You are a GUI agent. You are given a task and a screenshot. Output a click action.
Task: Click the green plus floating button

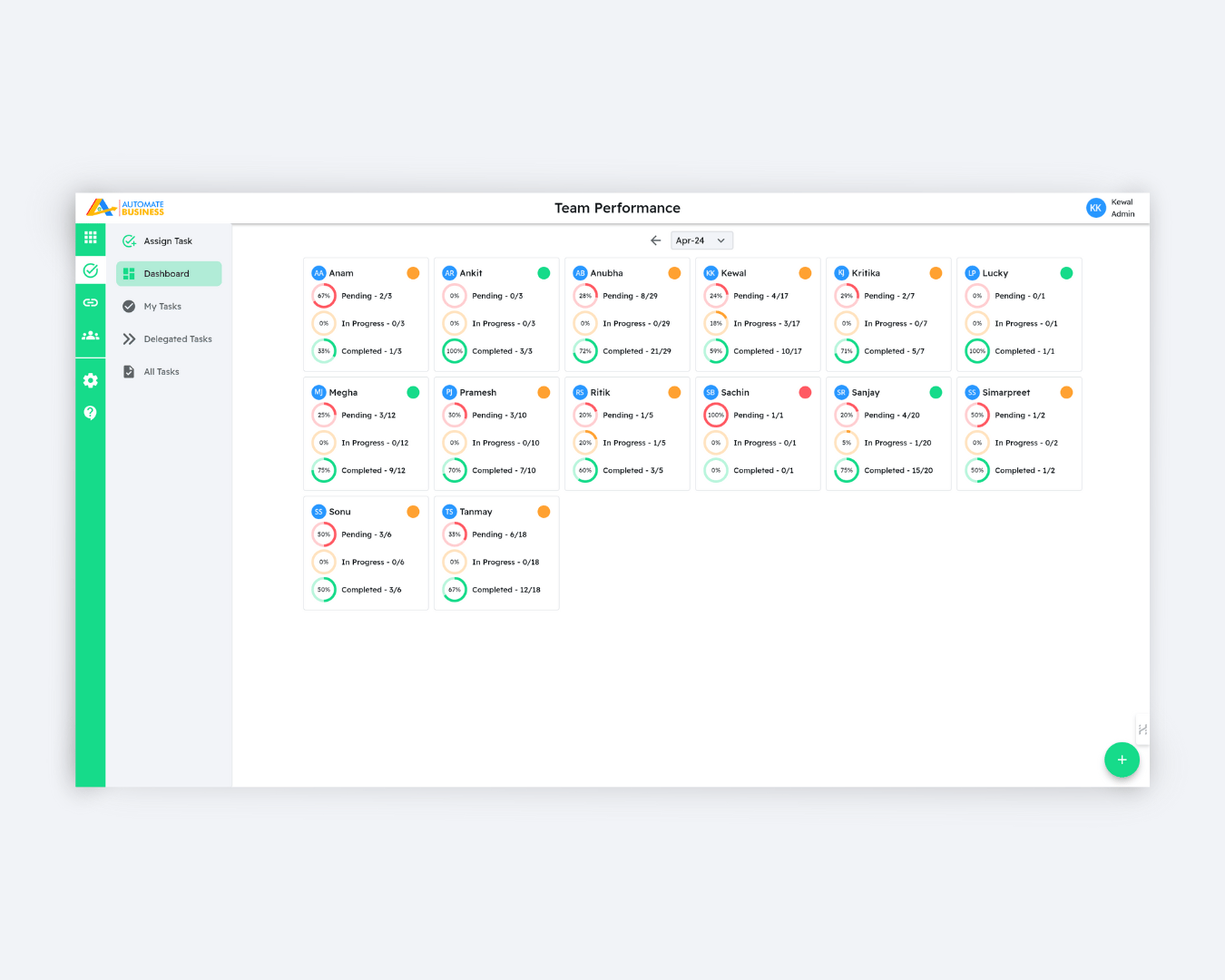[x=1122, y=759]
